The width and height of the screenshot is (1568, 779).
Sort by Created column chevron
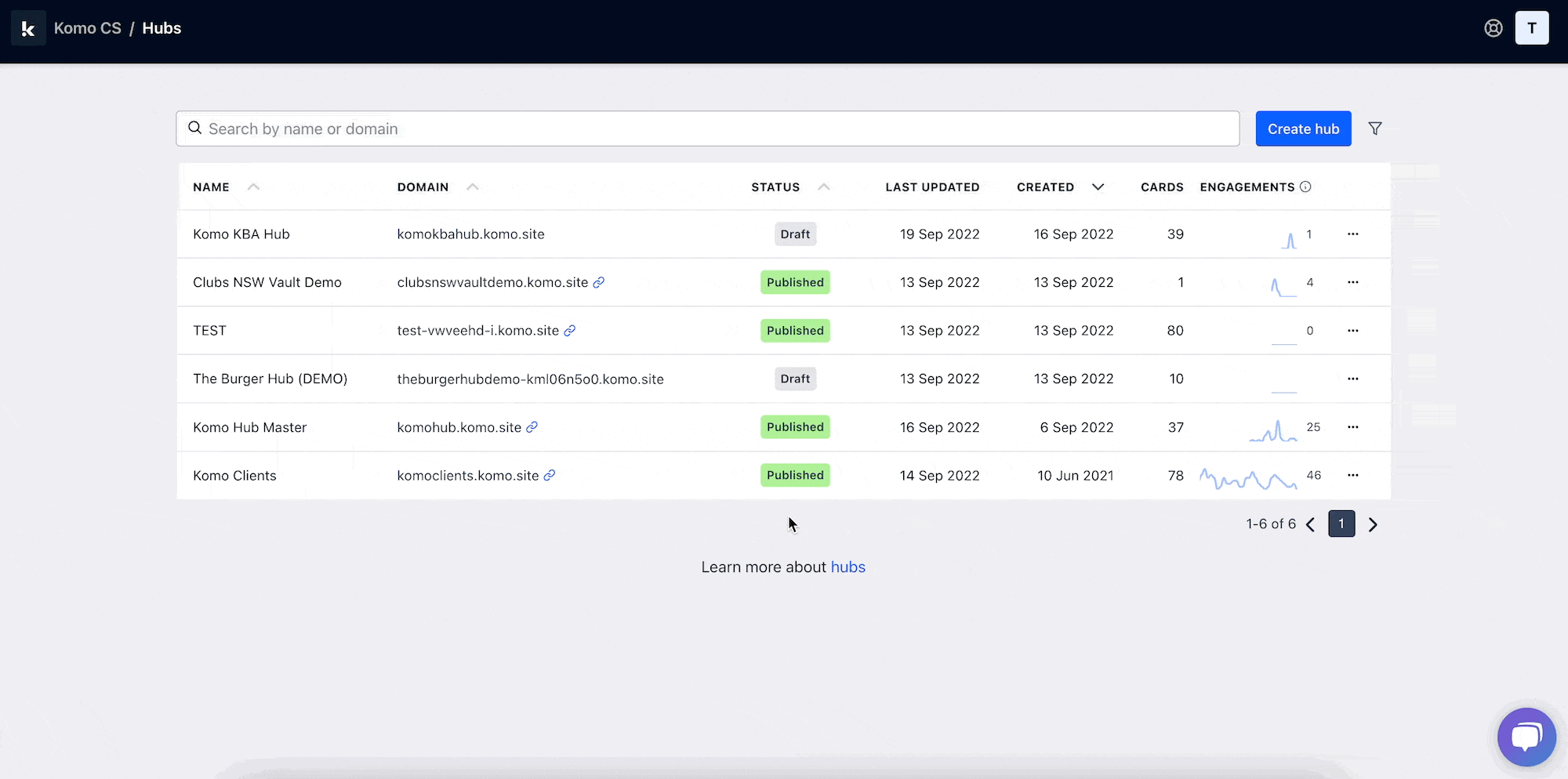[x=1098, y=187]
